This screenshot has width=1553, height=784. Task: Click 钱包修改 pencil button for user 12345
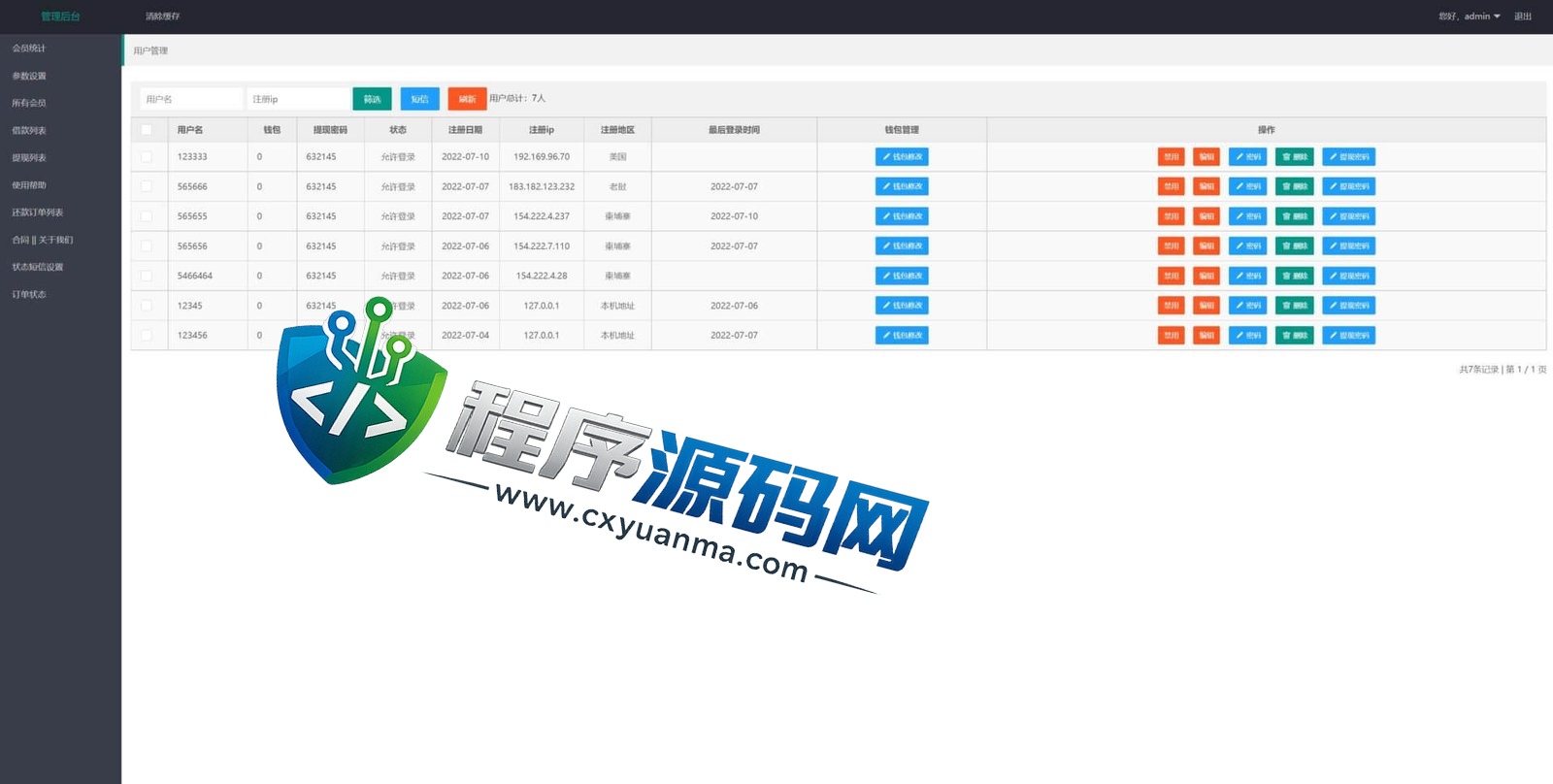pyautogui.click(x=902, y=306)
